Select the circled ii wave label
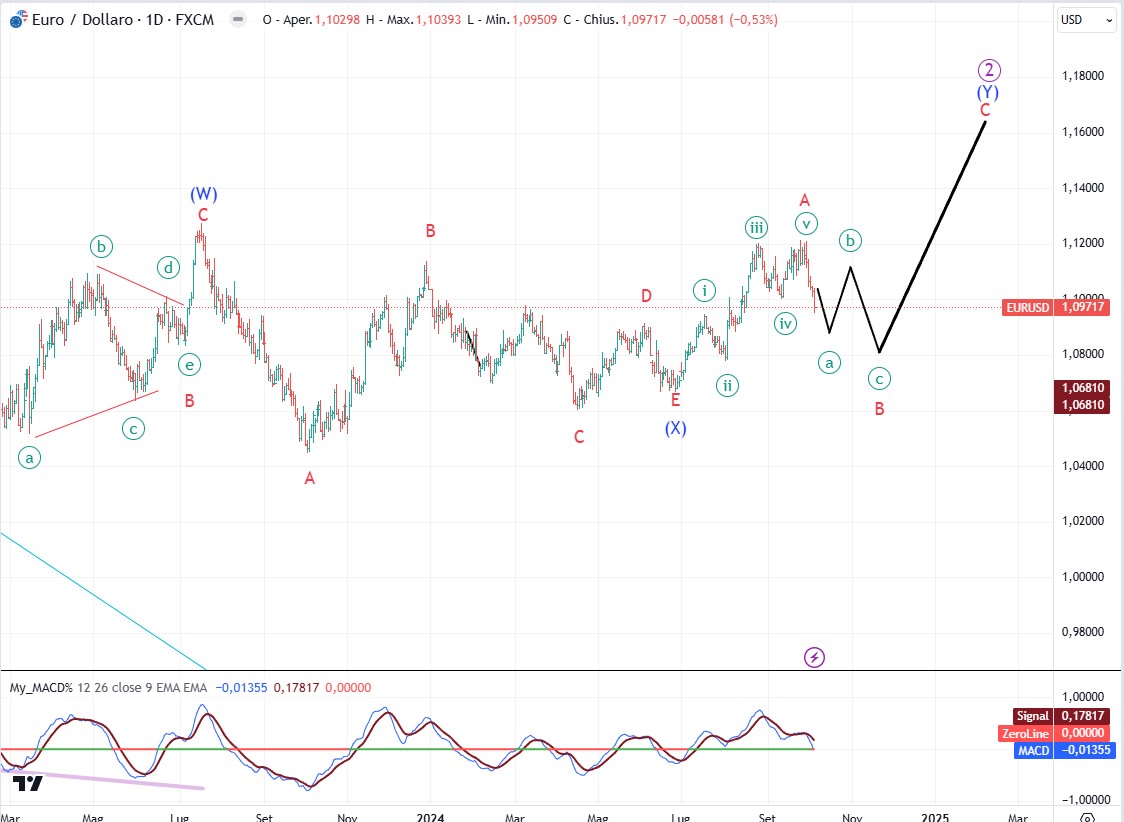Image resolution: width=1124 pixels, height=822 pixels. click(727, 386)
